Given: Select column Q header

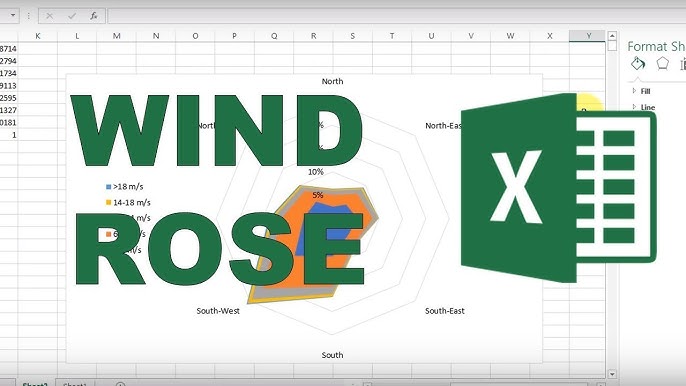Looking at the screenshot, I should (274, 36).
